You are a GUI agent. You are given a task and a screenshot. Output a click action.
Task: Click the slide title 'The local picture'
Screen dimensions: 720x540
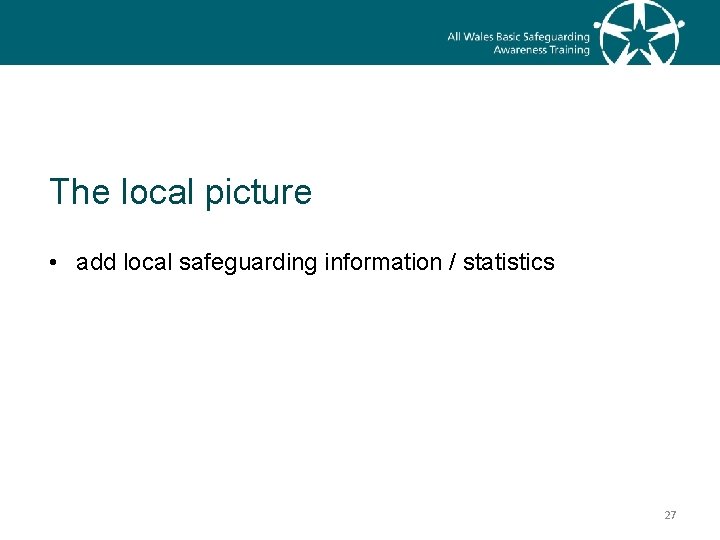point(180,192)
